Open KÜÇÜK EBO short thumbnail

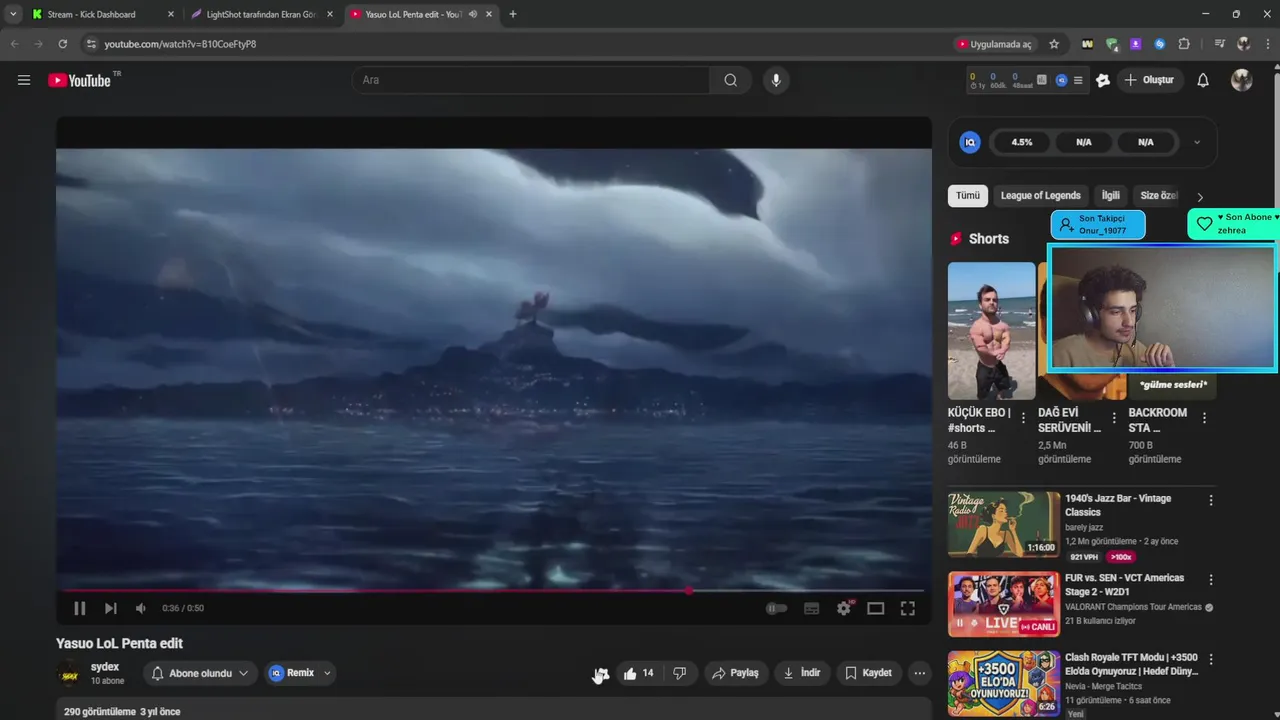[992, 331]
